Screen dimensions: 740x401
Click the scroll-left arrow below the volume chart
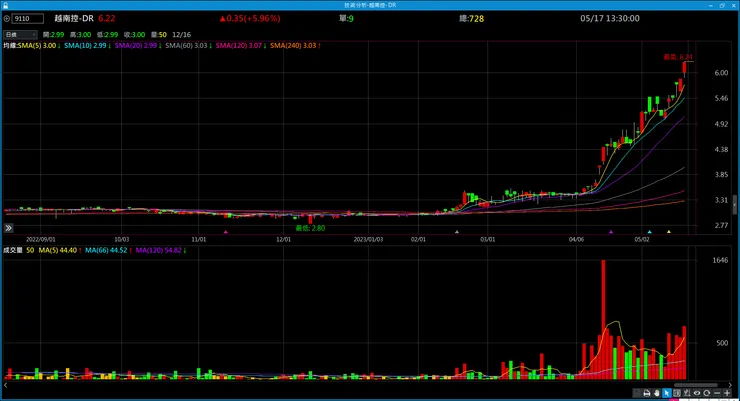click(6, 385)
